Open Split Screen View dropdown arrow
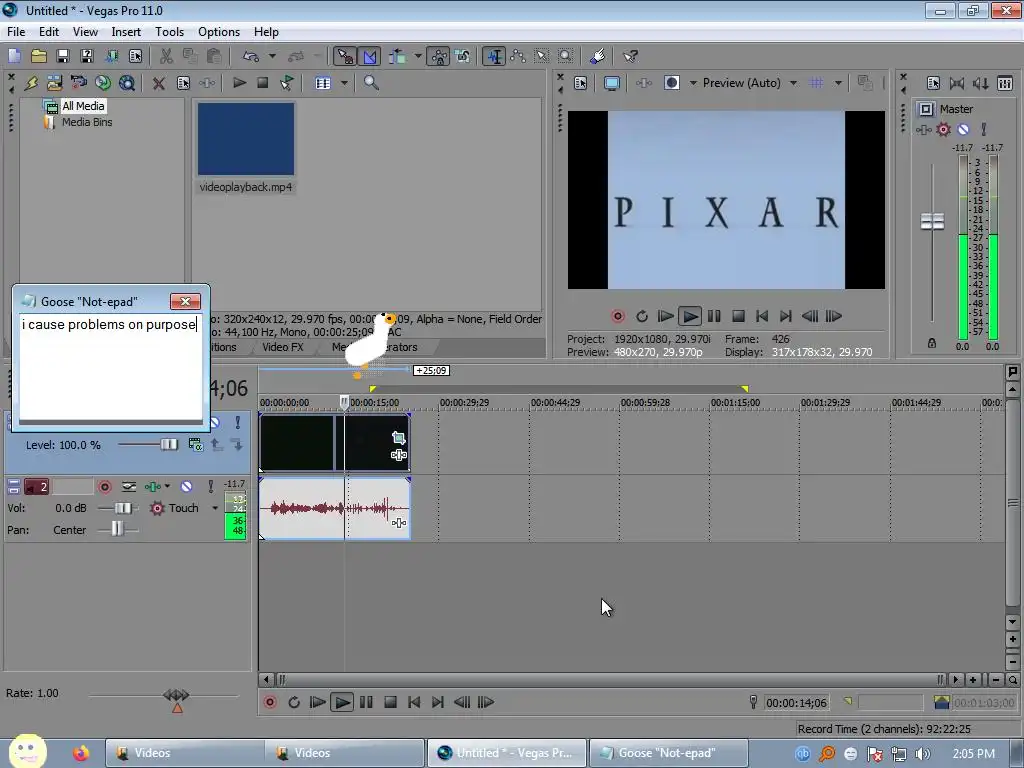 click(693, 83)
